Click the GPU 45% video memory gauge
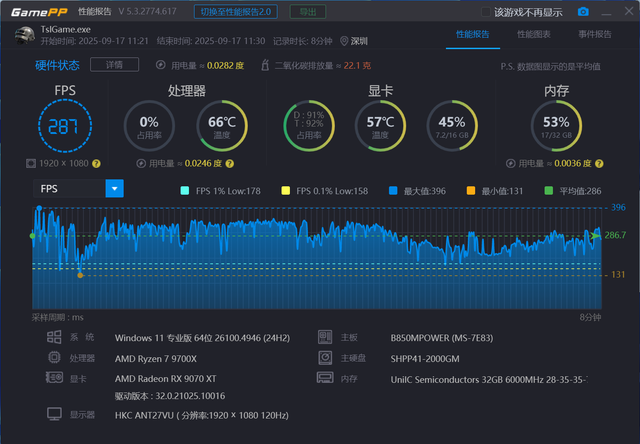 point(452,126)
